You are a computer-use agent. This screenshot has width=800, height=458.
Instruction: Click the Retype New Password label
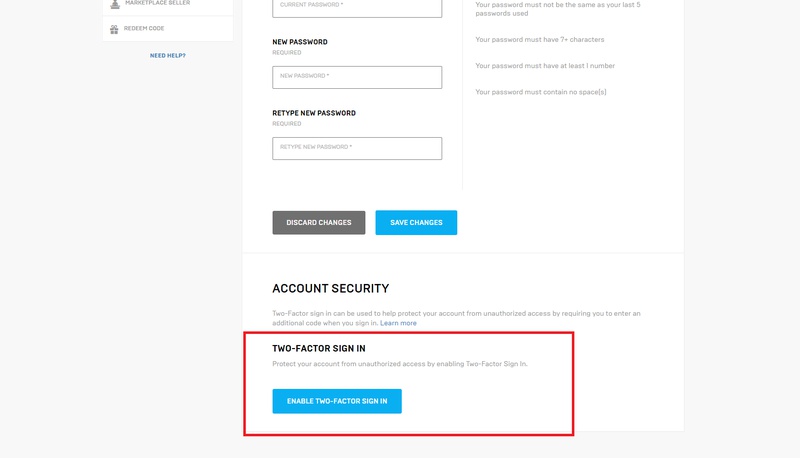pyautogui.click(x=314, y=113)
